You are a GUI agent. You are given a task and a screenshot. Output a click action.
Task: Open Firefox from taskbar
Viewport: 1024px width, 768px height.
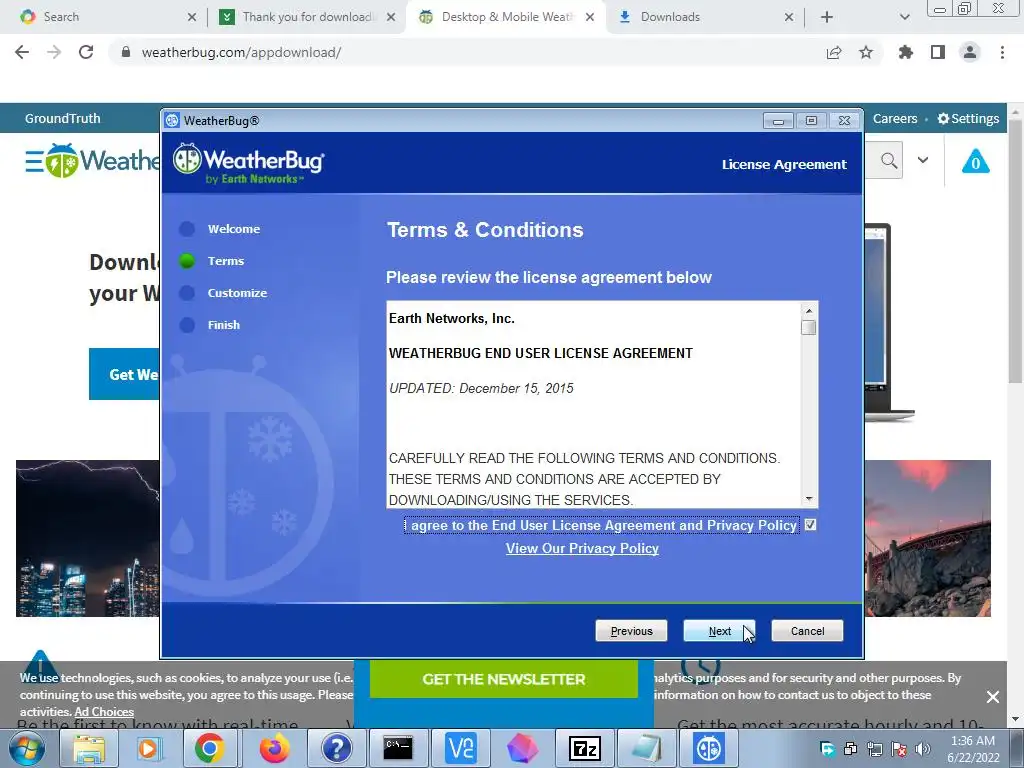[274, 748]
